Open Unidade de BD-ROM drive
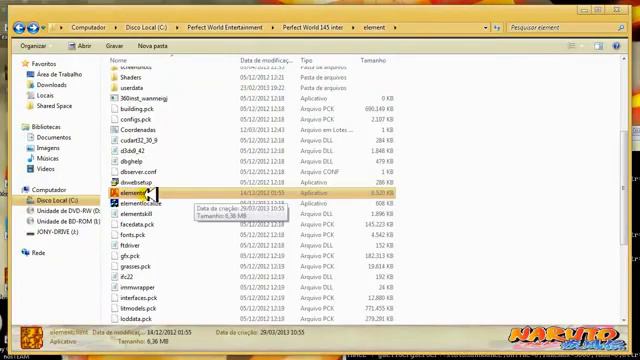Image resolution: width=640 pixels, height=360 pixels. [x=68, y=222]
